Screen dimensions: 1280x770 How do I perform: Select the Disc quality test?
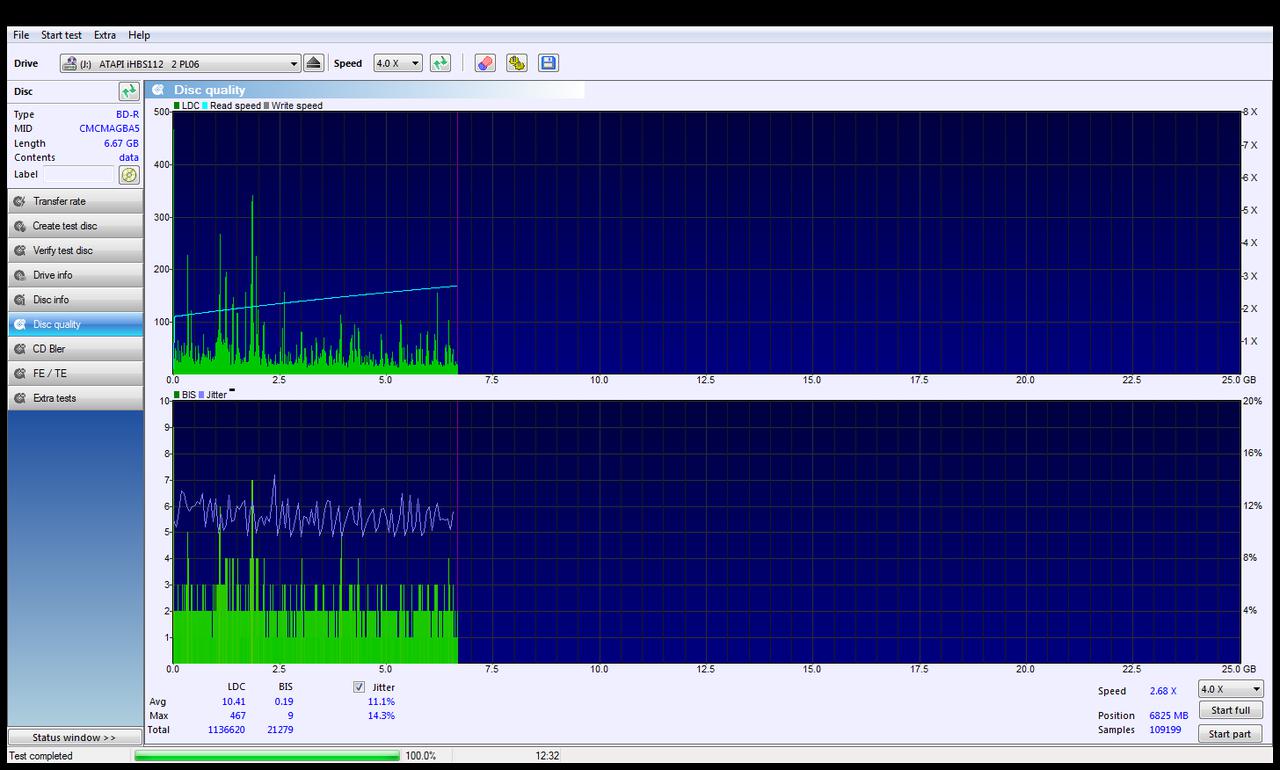pyautogui.click(x=76, y=324)
